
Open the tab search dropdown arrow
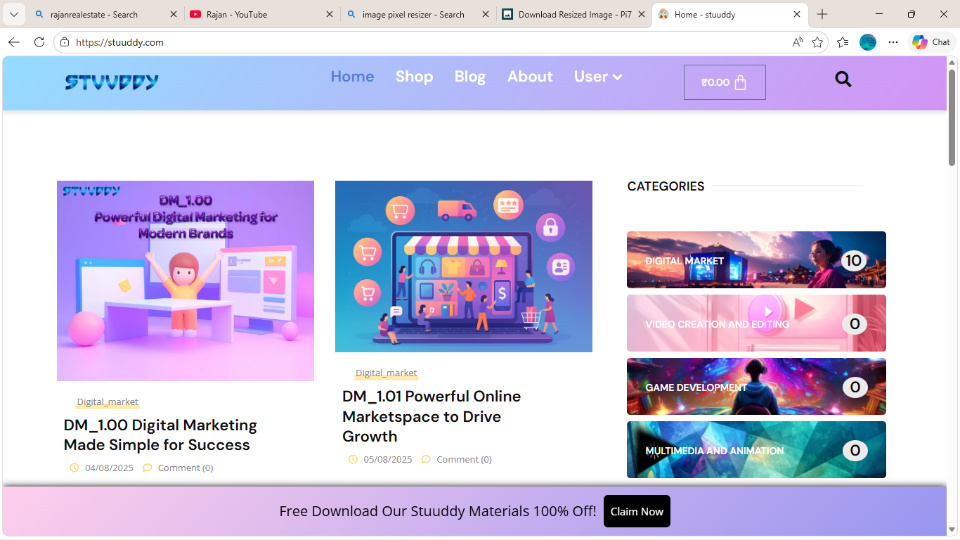click(x=14, y=14)
